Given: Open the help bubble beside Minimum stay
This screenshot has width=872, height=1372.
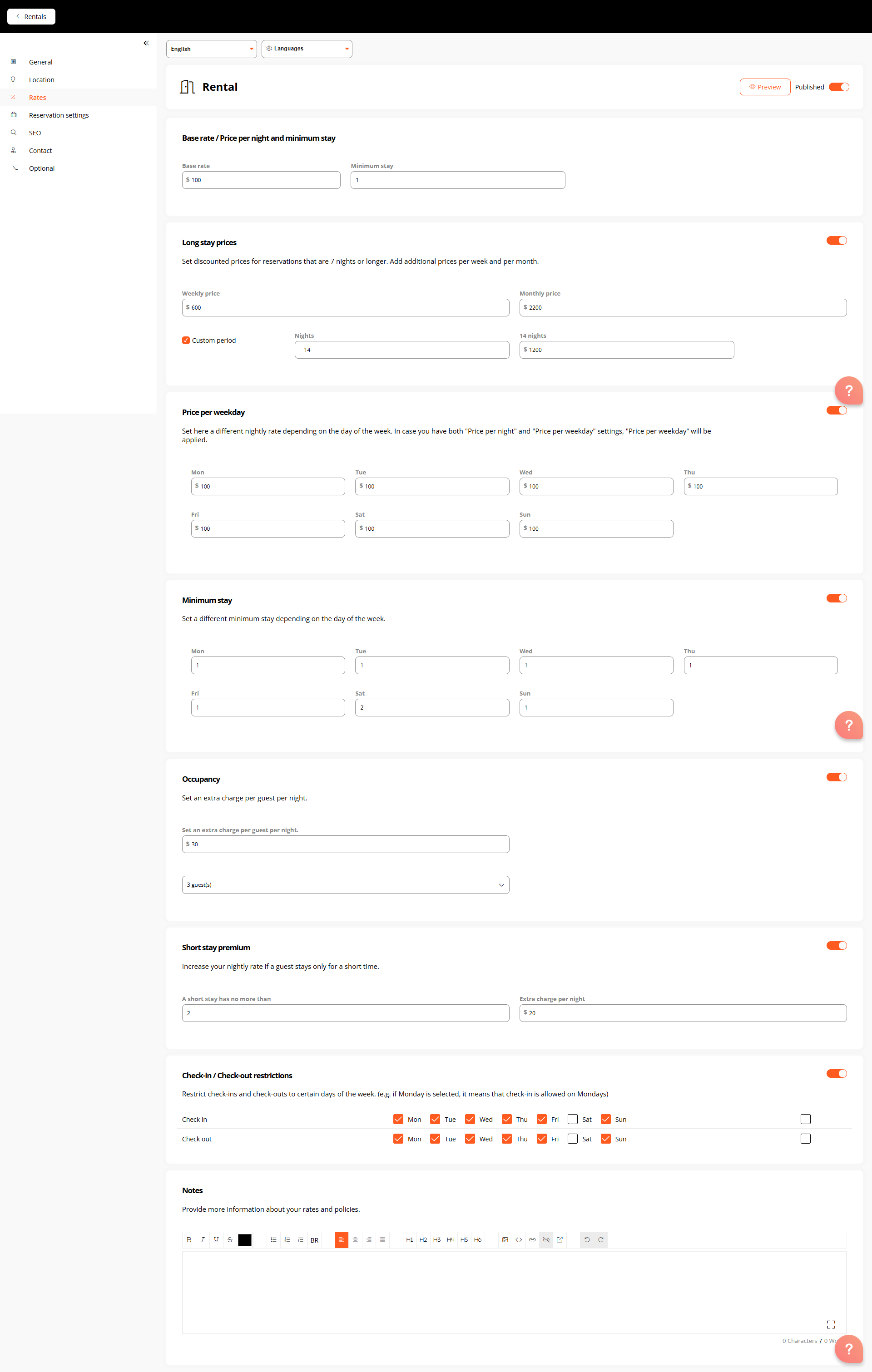Looking at the screenshot, I should (849, 725).
